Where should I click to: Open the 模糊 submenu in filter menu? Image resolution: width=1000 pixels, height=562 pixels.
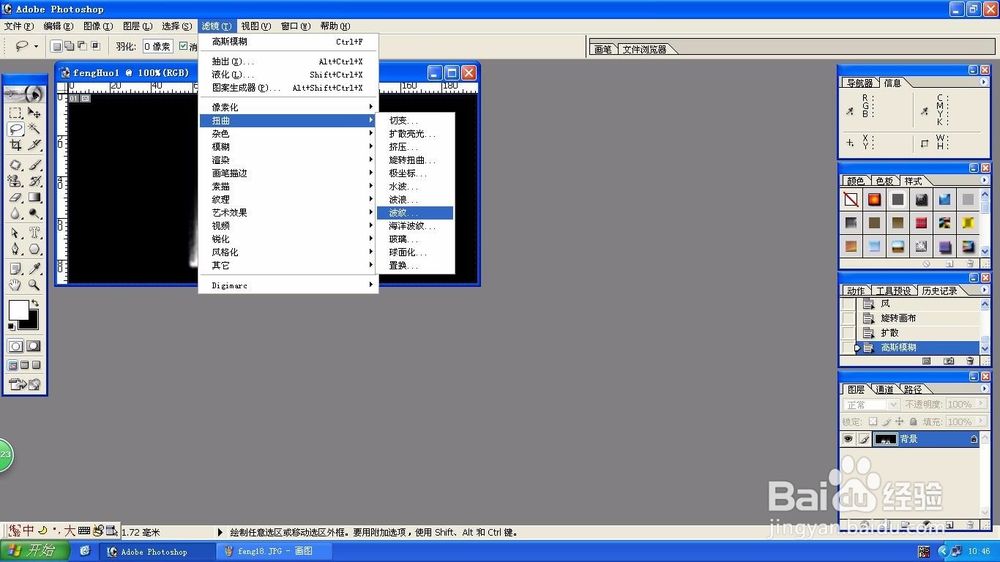coord(288,147)
